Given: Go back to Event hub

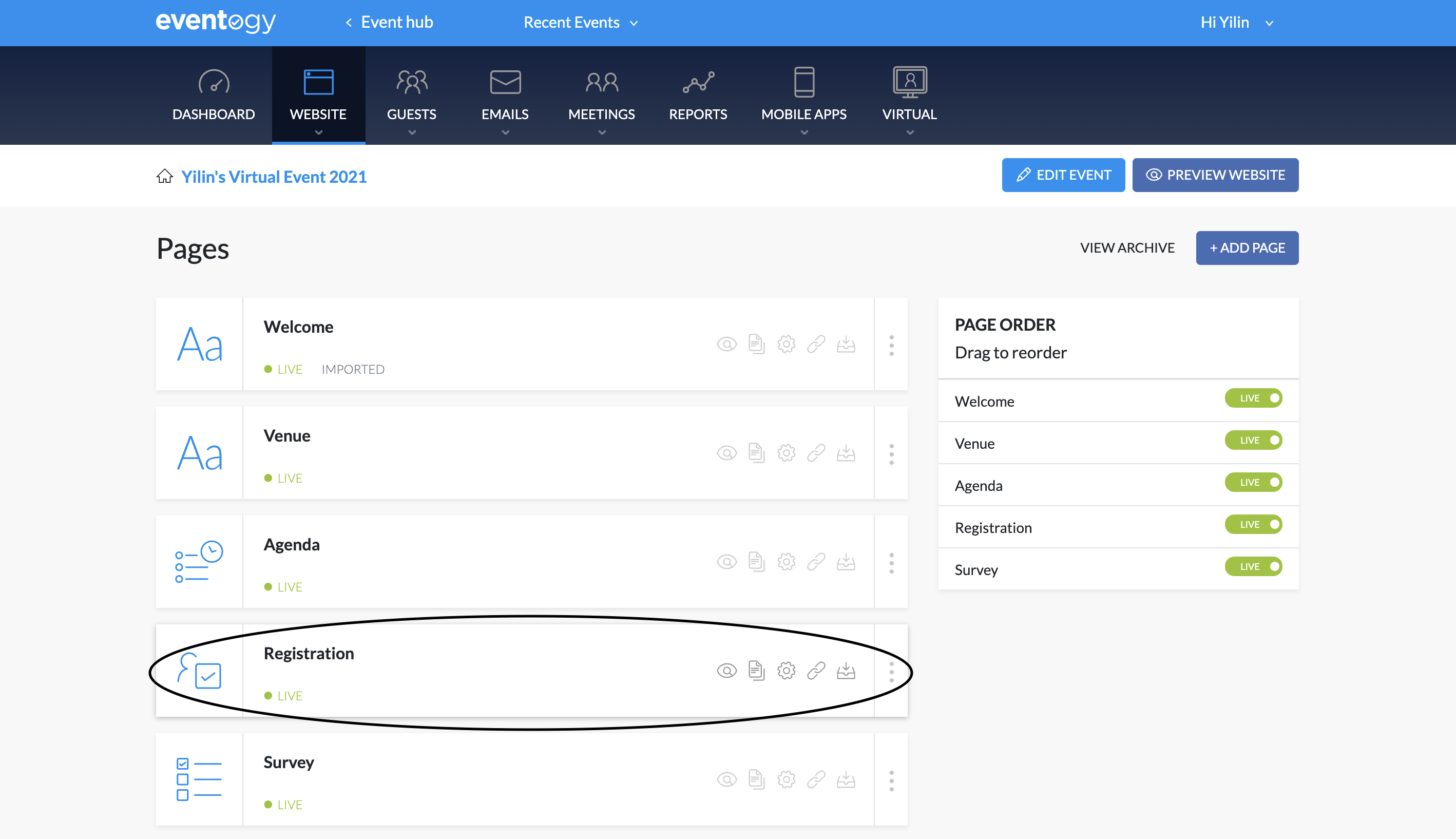Looking at the screenshot, I should [389, 23].
